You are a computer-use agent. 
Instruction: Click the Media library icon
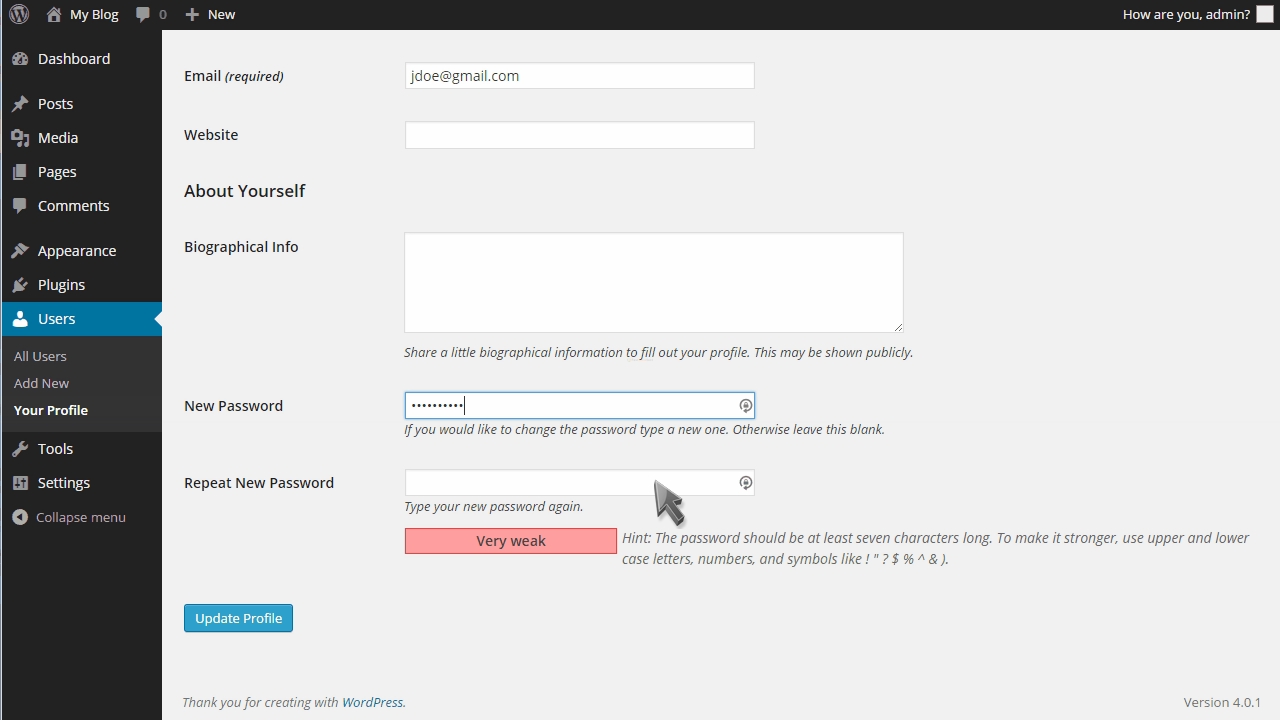point(22,137)
